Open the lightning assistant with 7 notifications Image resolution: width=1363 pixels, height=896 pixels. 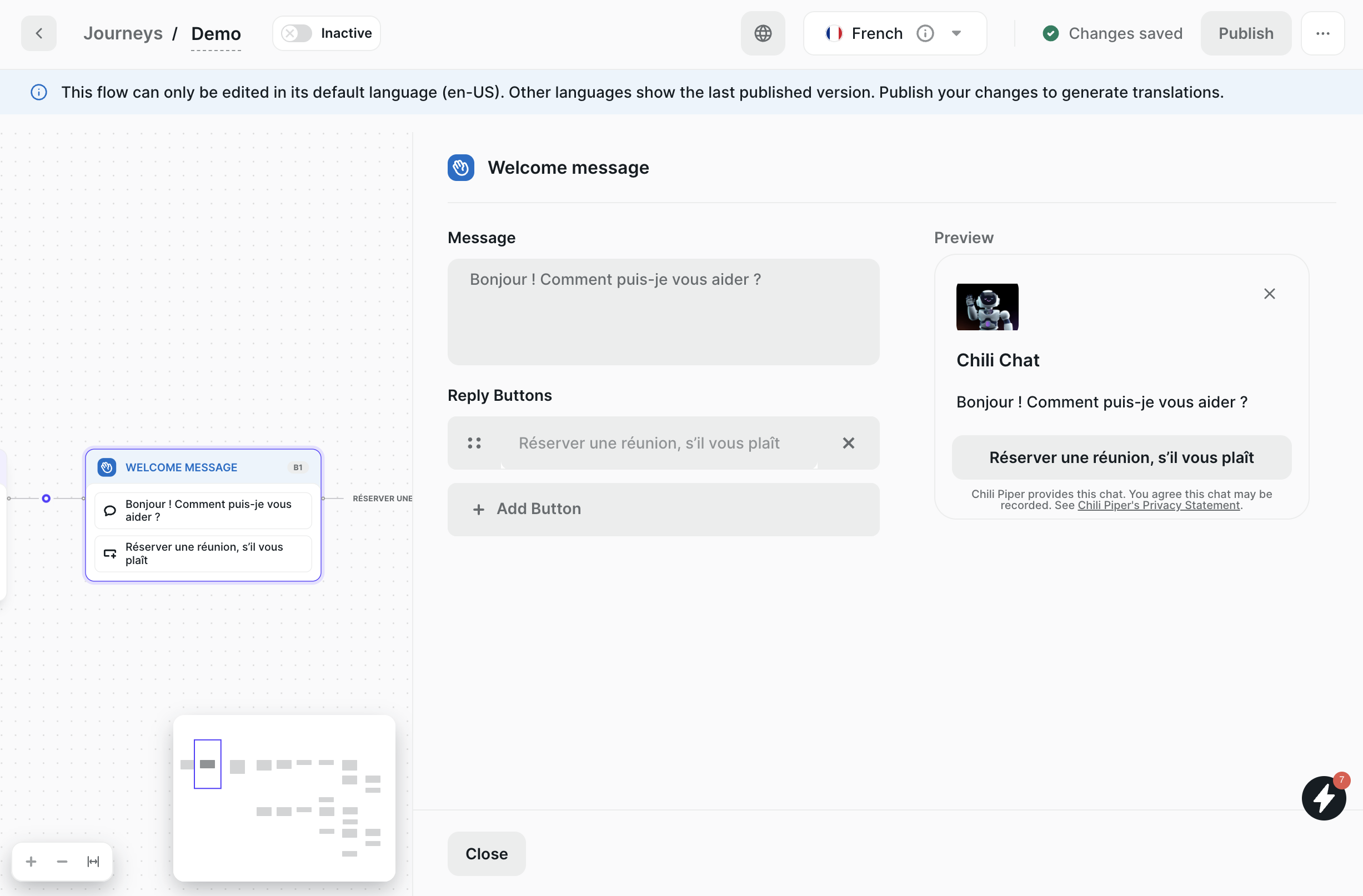click(x=1324, y=798)
